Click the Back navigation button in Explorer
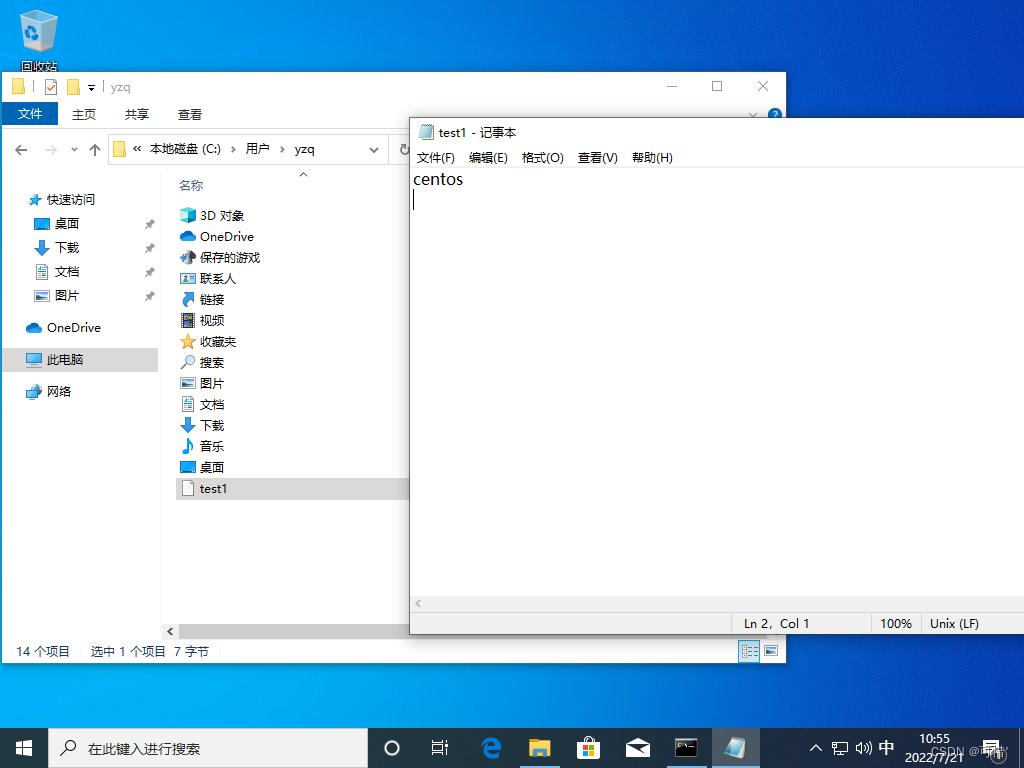Screen dimensions: 1024x768 pos(21,148)
